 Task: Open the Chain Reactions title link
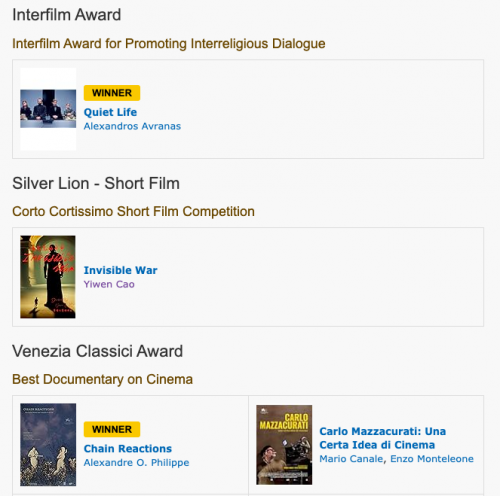[128, 449]
